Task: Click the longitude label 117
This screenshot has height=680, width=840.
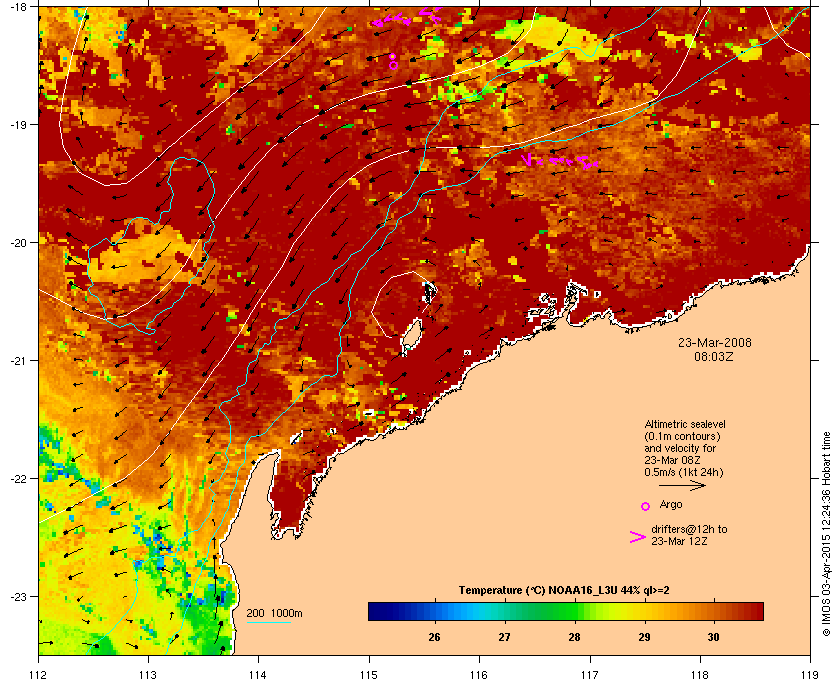Action: tap(590, 674)
